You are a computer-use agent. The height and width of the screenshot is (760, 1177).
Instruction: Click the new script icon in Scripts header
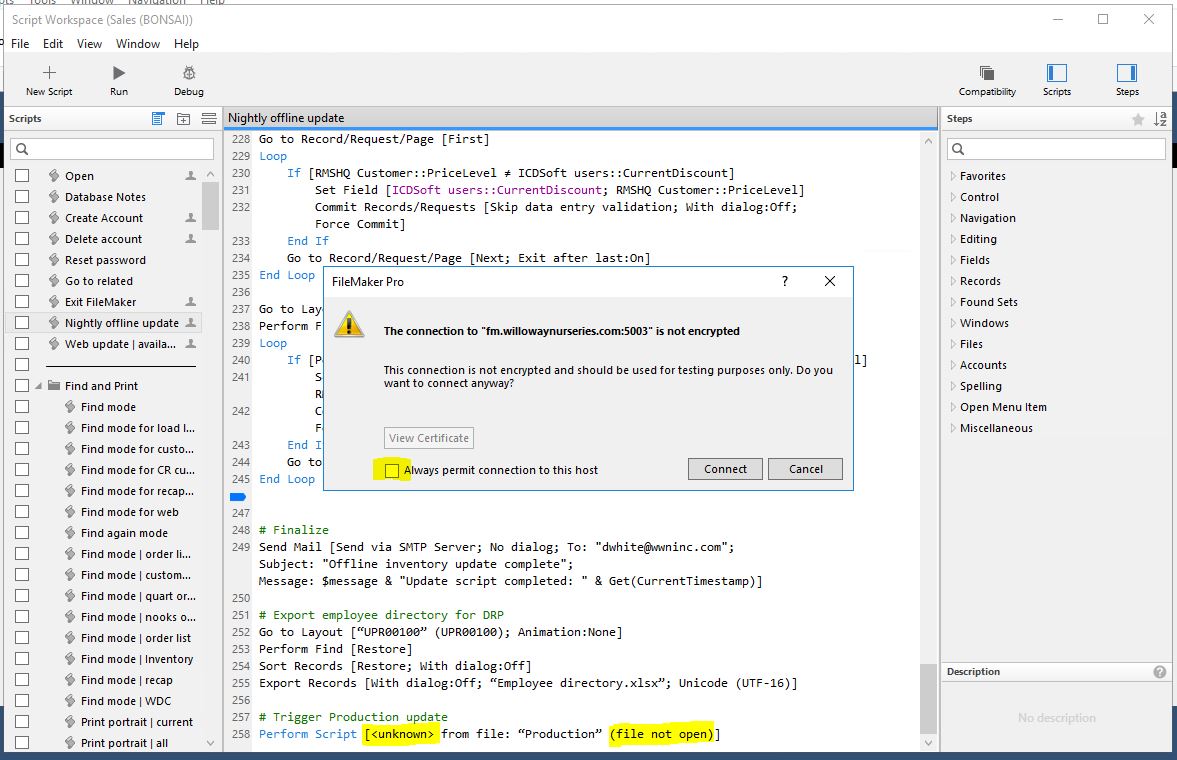coord(158,119)
